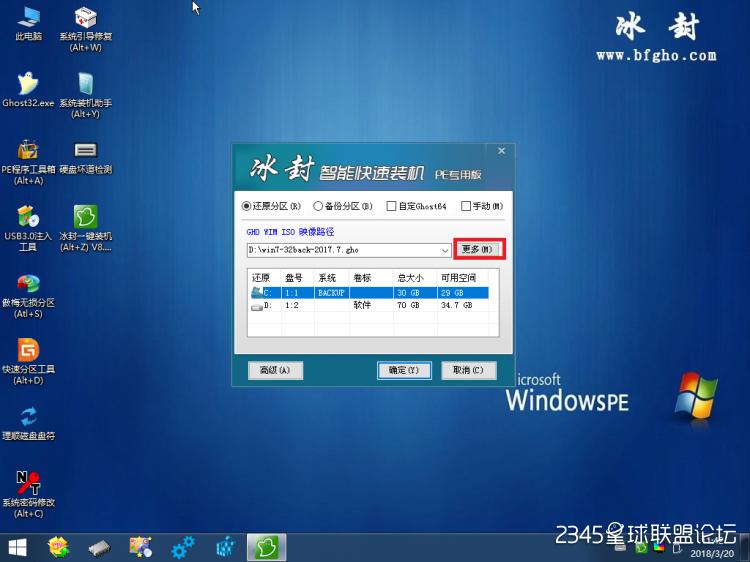Open 理顺磁盘盘符 desktop icon
The width and height of the screenshot is (750, 562).
[28, 423]
